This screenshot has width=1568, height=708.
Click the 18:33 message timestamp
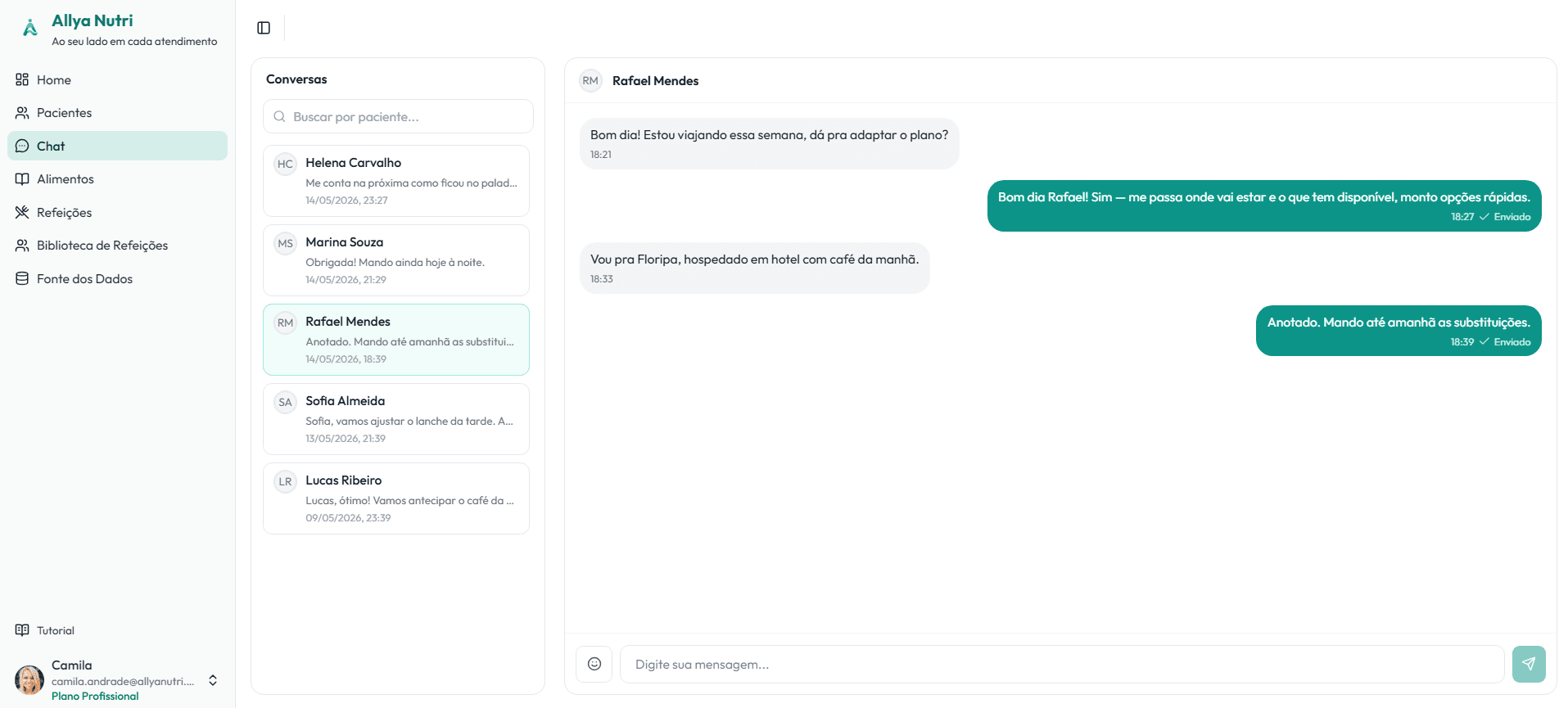click(x=602, y=279)
